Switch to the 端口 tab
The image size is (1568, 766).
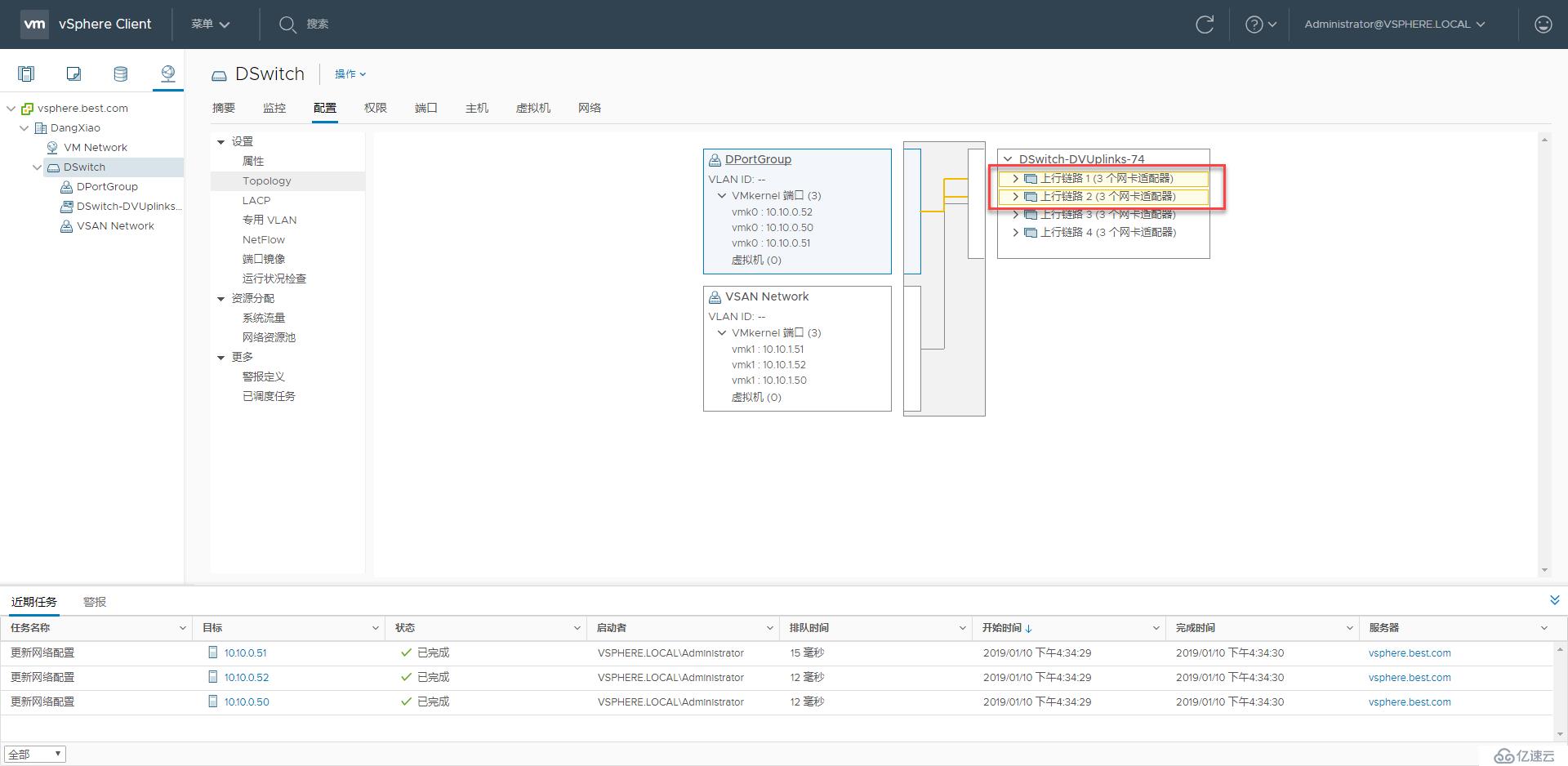click(426, 108)
